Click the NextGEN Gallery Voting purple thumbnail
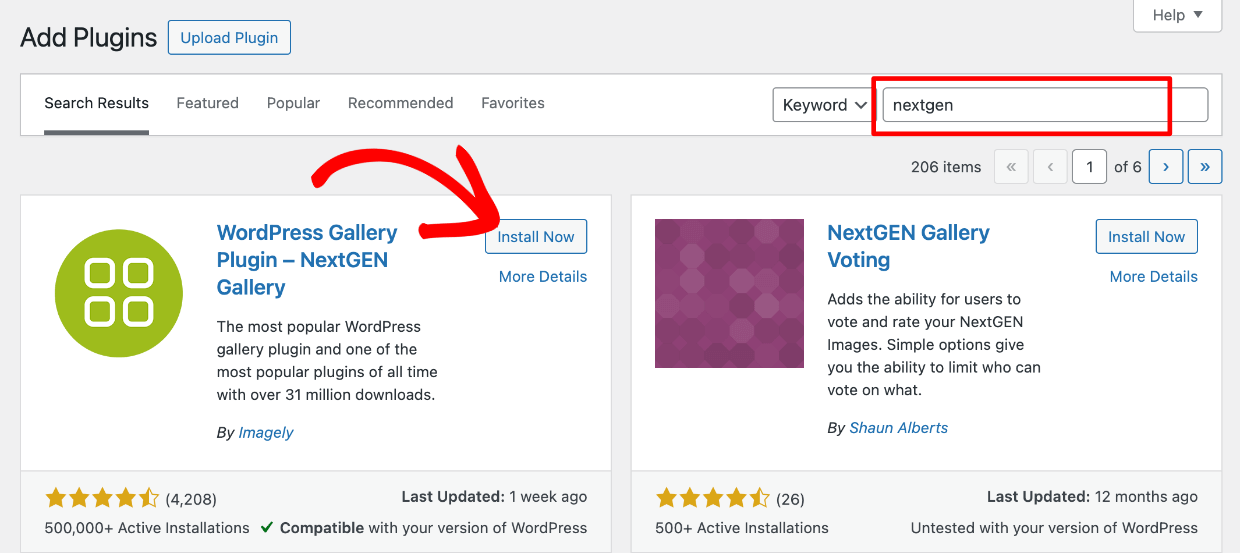The image size is (1240, 553). tap(729, 294)
